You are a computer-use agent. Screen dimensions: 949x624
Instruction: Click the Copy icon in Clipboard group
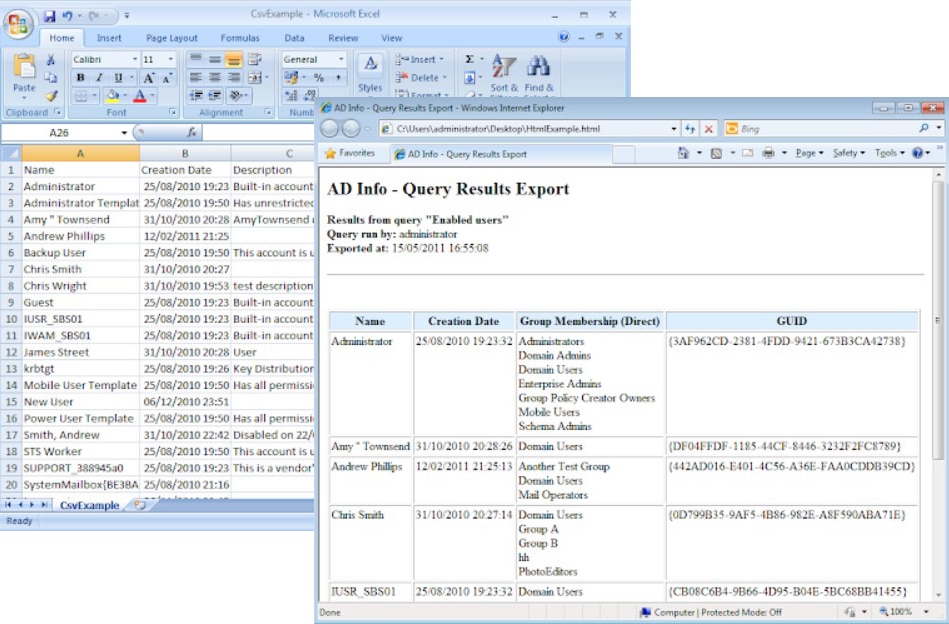click(x=51, y=77)
